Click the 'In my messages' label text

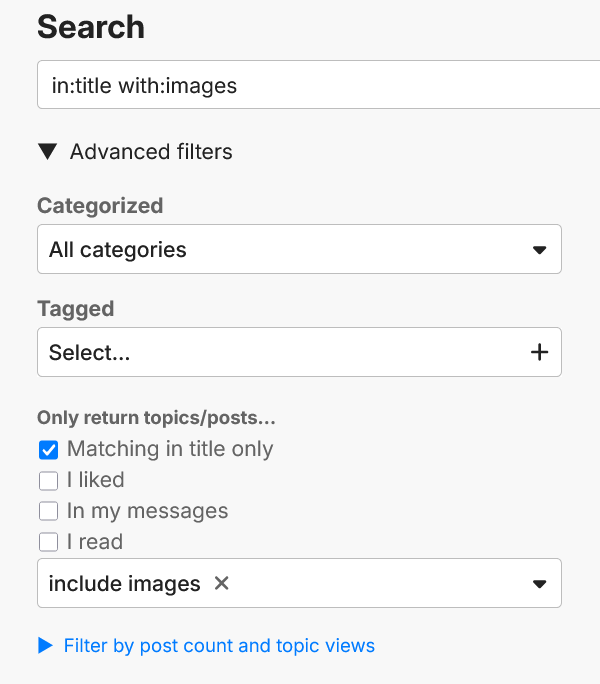tap(147, 512)
